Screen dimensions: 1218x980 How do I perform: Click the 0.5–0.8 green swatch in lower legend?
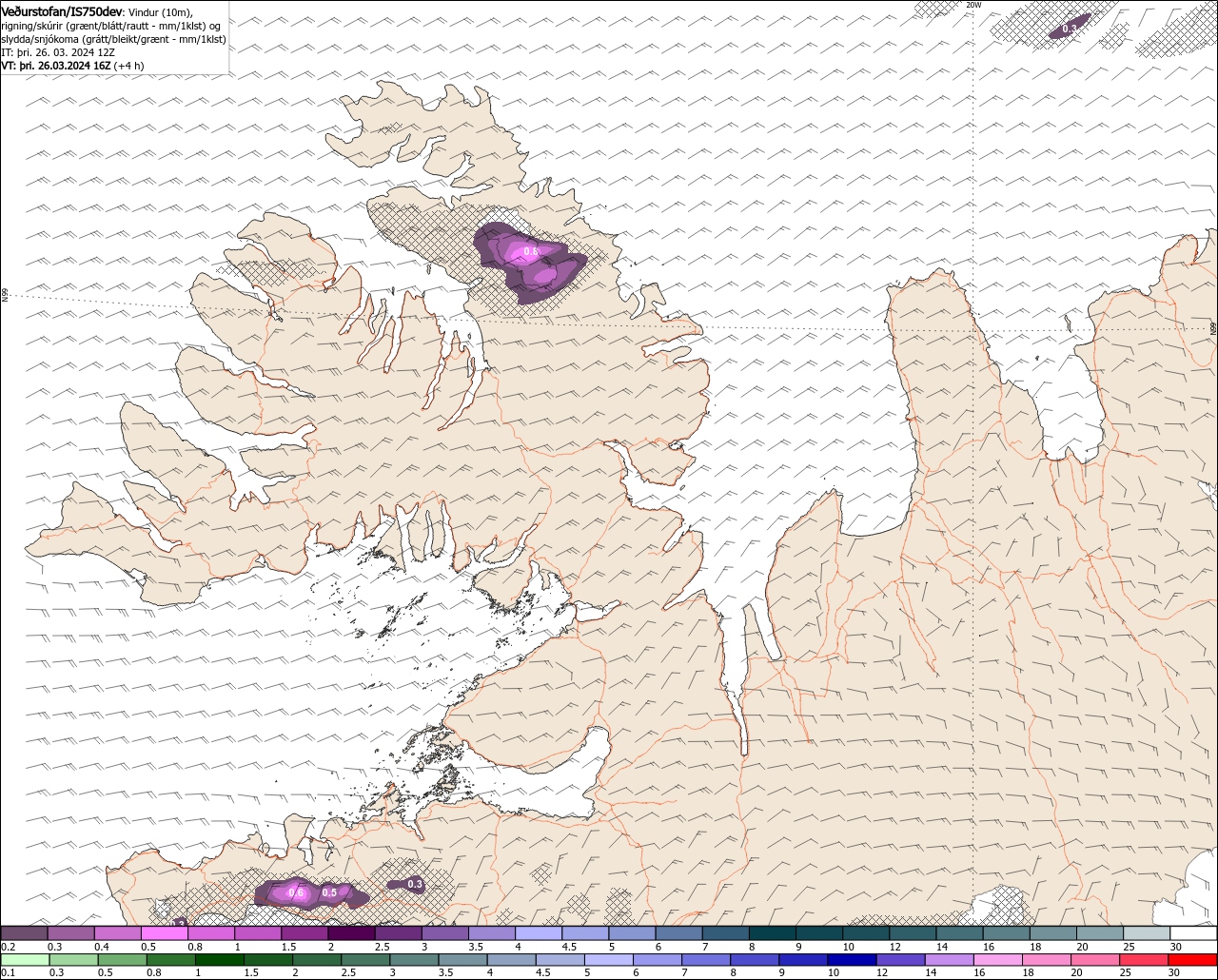pos(122,960)
